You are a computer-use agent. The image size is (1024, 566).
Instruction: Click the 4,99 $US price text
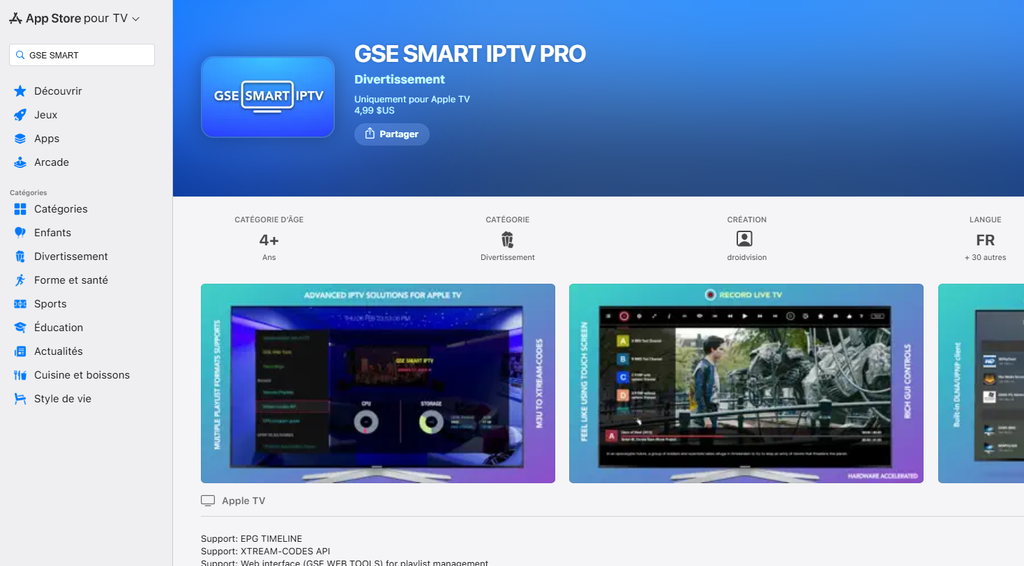(374, 110)
